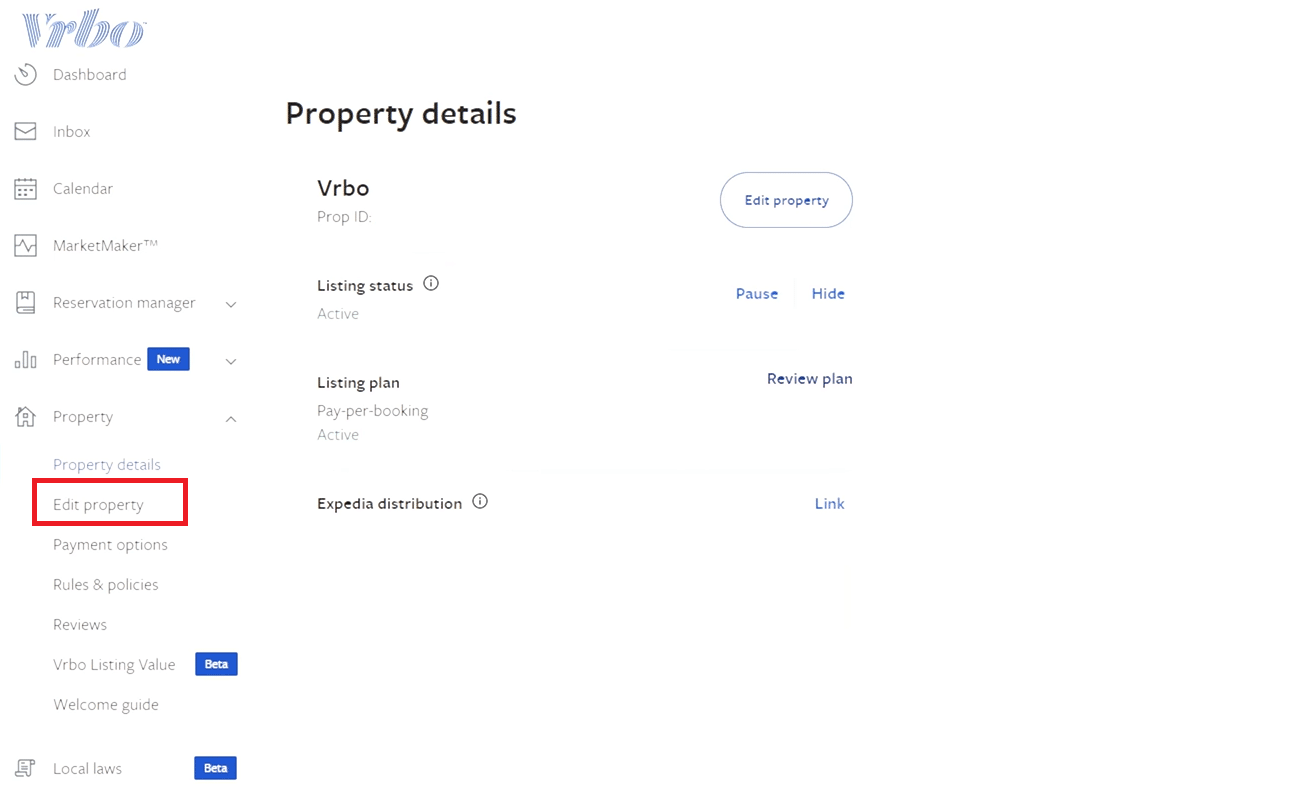Open Local laws via its document icon
1297x810 pixels.
(24, 768)
